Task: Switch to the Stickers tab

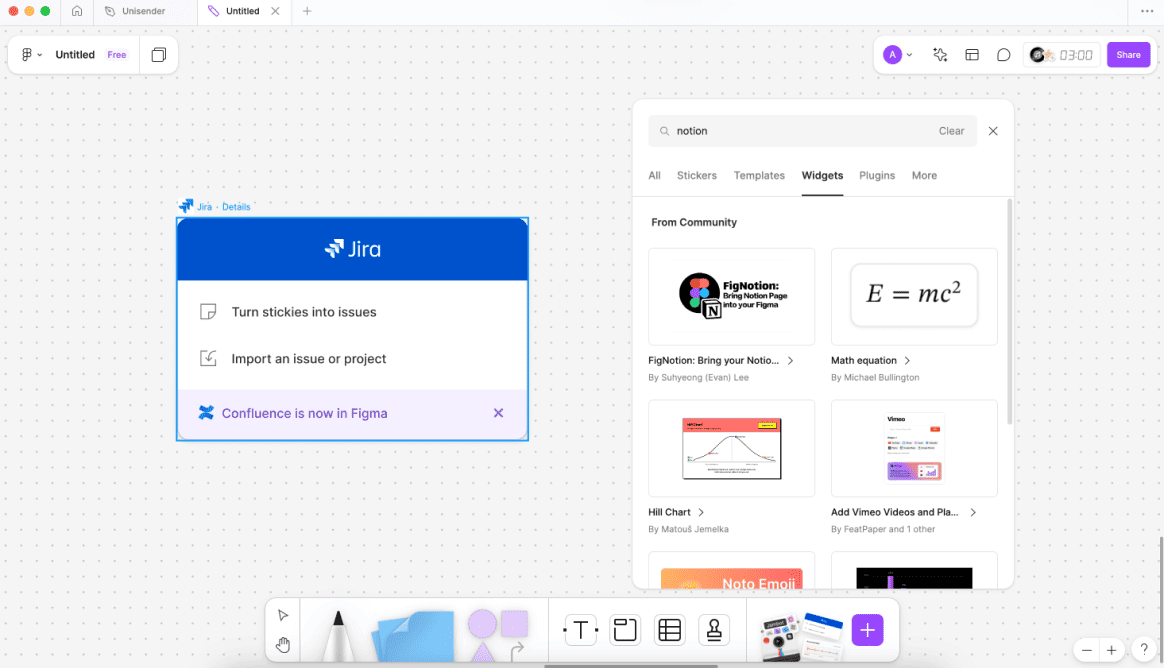Action: pos(696,176)
